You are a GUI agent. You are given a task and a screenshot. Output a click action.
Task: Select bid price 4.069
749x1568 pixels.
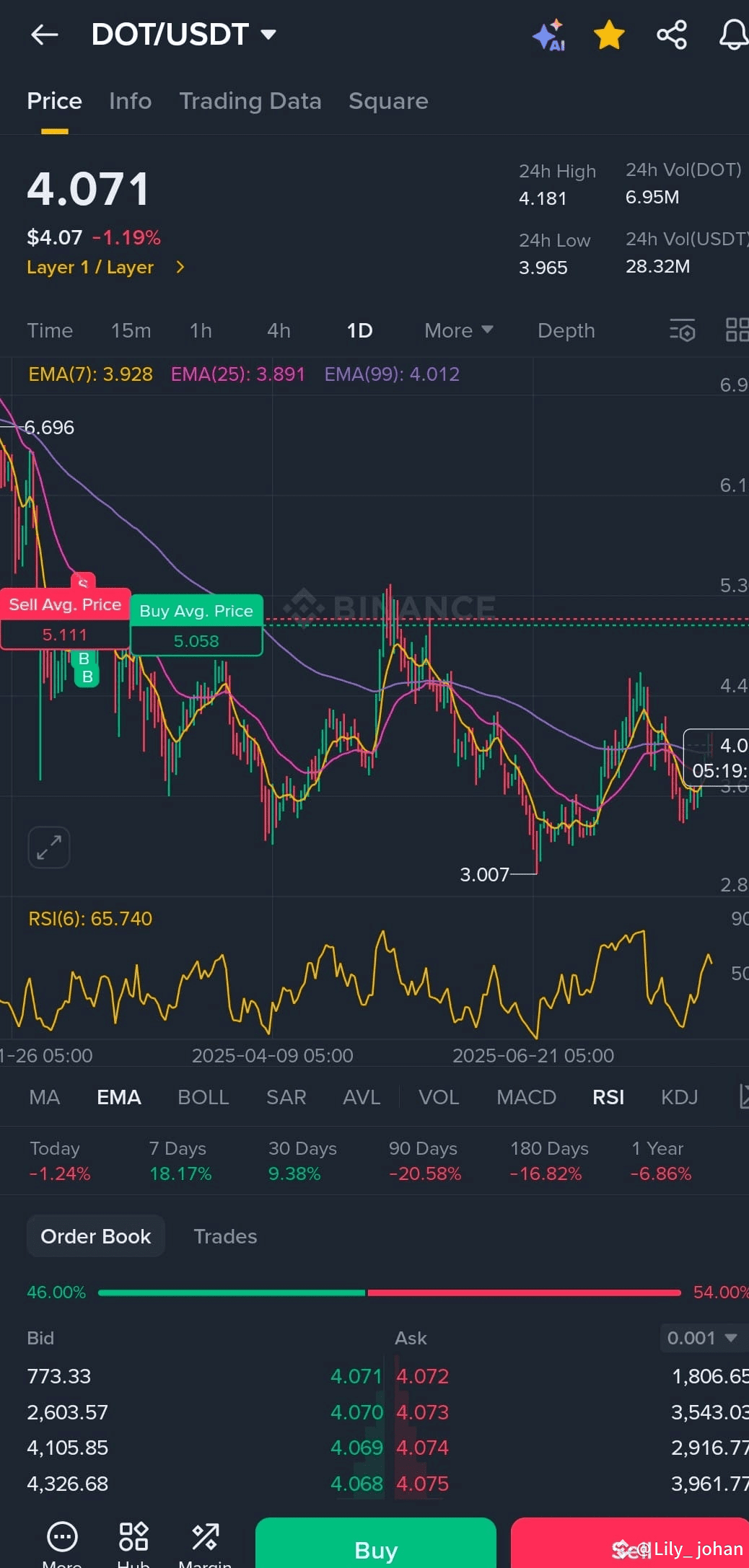point(356,1448)
